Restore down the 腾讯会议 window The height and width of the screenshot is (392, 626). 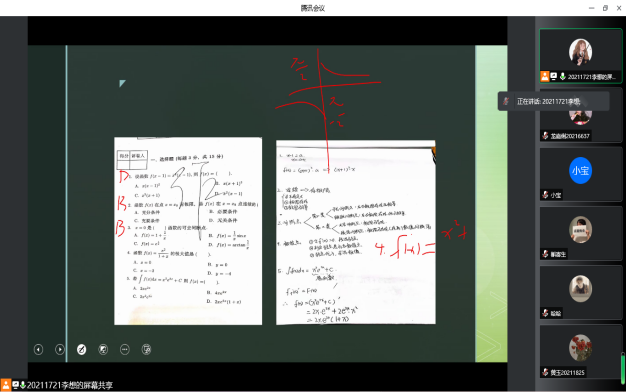[605, 8]
